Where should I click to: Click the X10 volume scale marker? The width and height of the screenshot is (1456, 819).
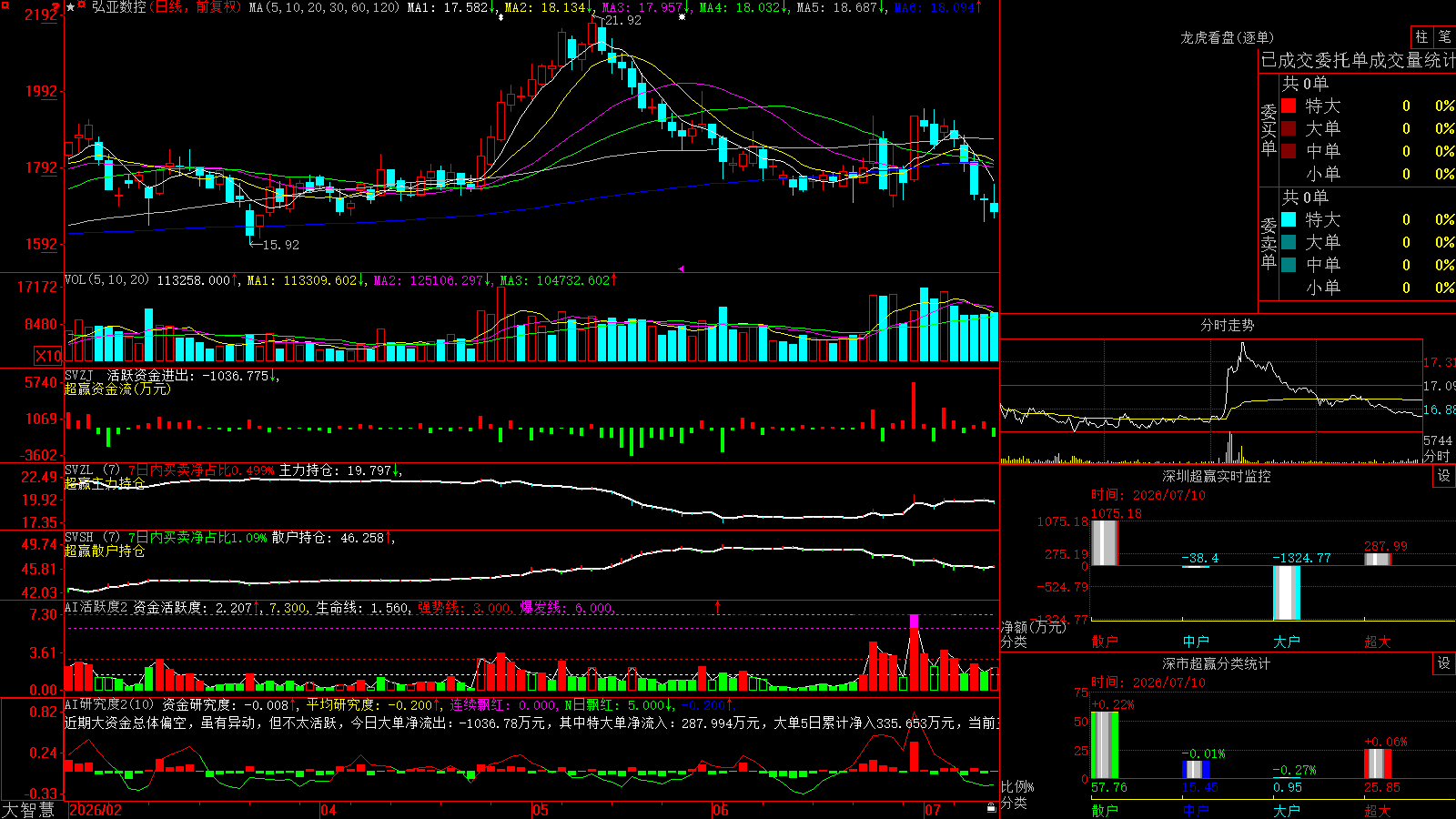[x=48, y=356]
